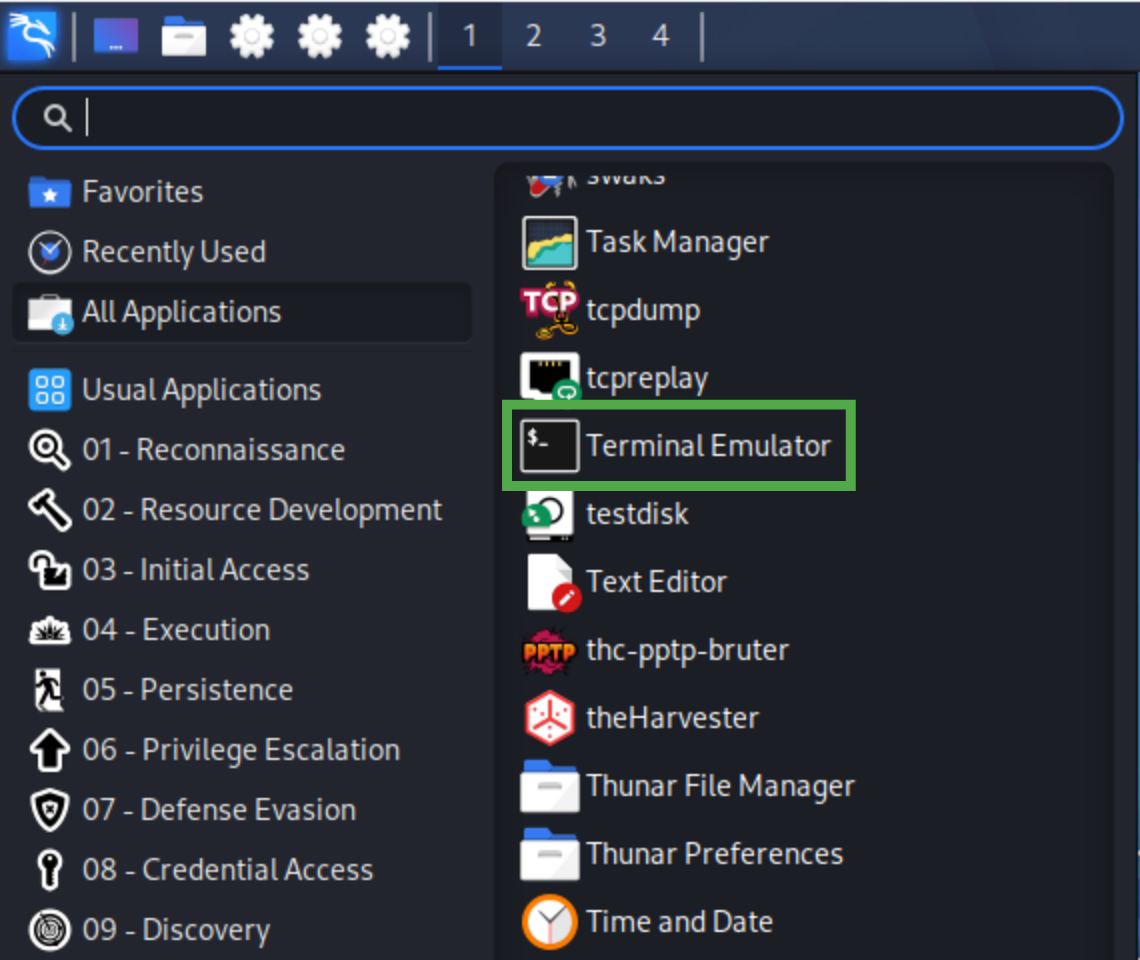Open the 03 - Initial Access category
This screenshot has height=960, width=1140.
pos(242,570)
